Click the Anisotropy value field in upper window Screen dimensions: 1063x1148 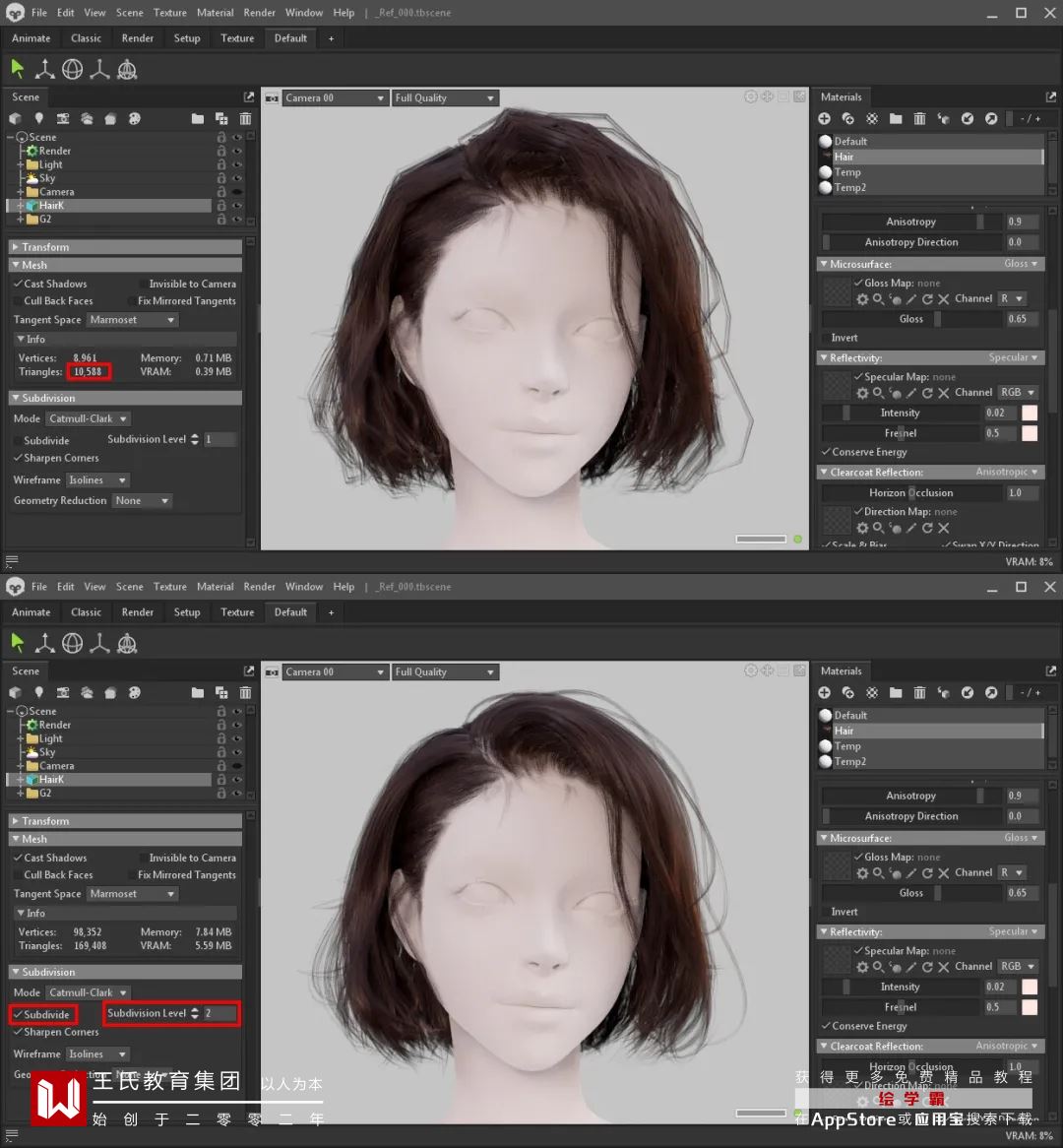(1022, 222)
